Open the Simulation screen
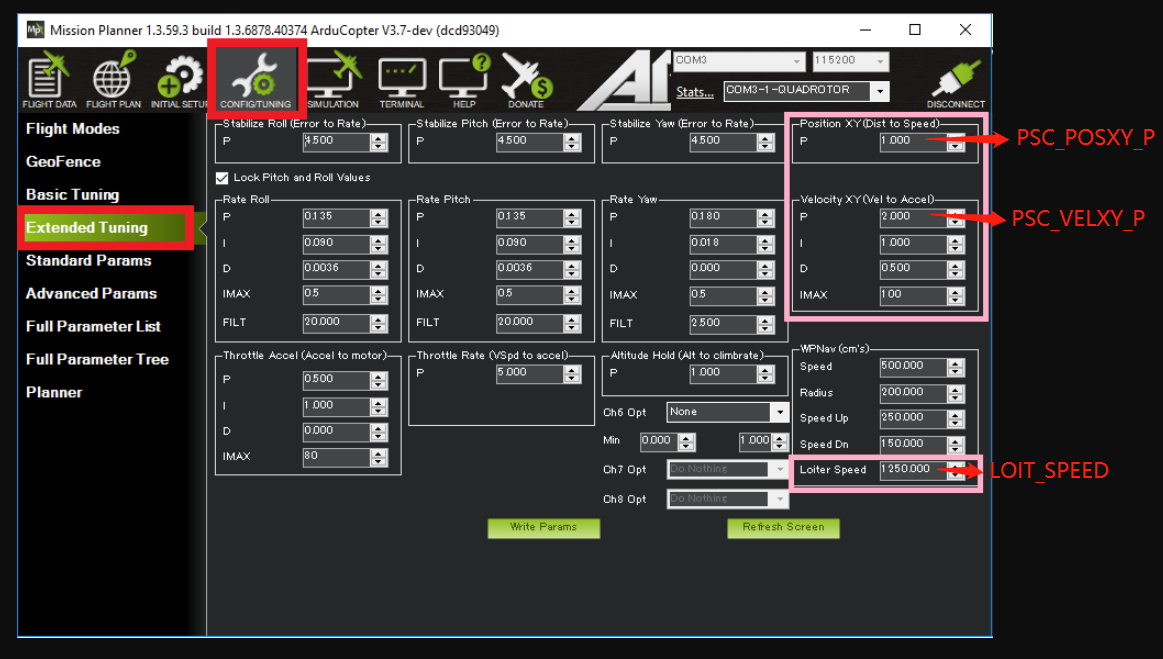 [x=333, y=80]
